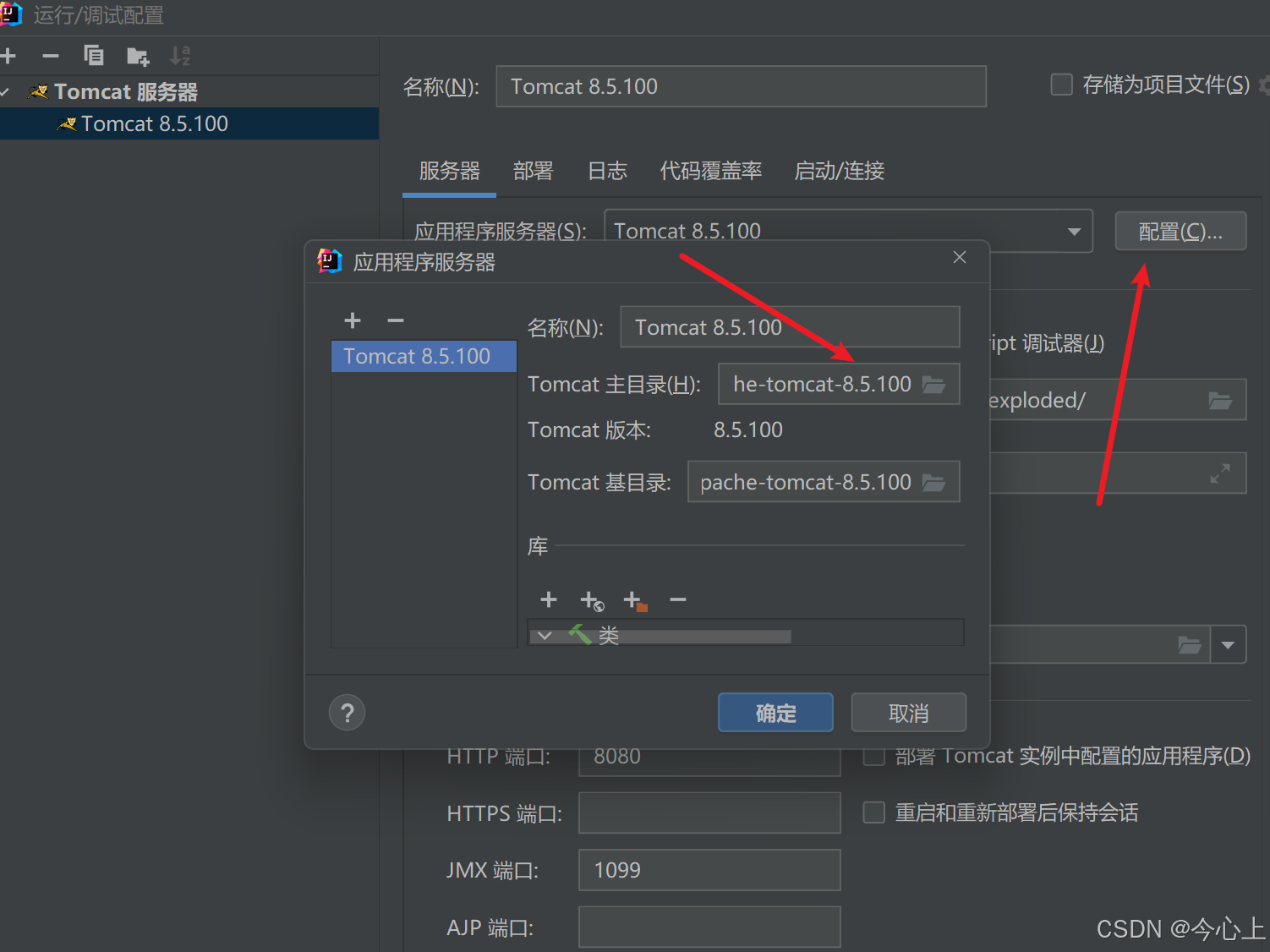Create new folder for configurations

click(137, 57)
